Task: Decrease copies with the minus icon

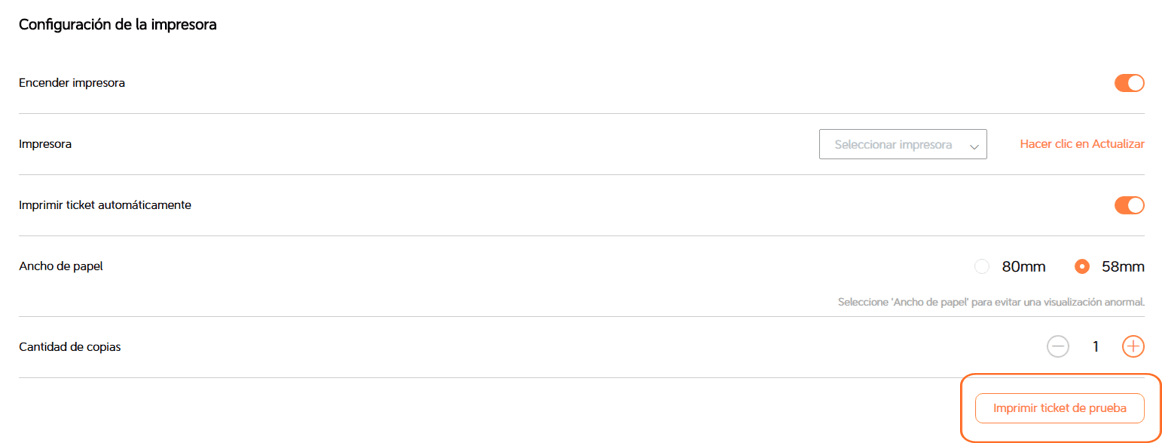Action: [1058, 346]
